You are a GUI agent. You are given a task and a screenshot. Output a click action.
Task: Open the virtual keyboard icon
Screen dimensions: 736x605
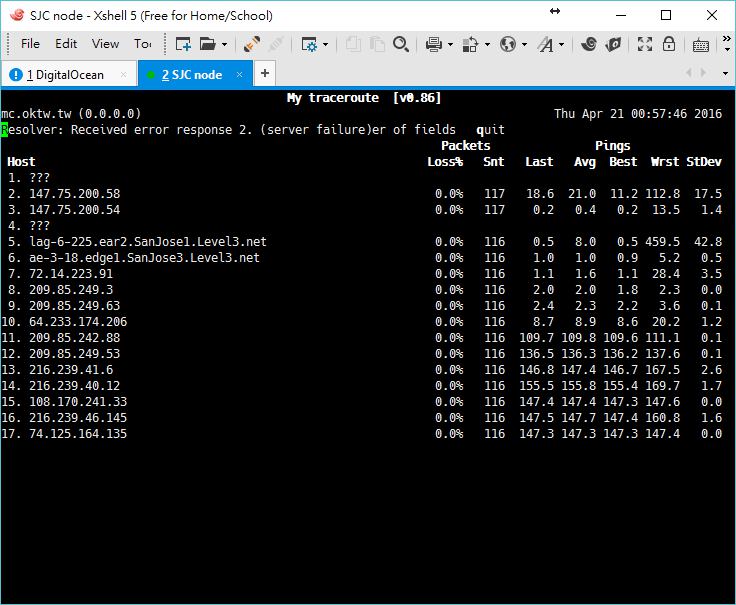point(701,45)
